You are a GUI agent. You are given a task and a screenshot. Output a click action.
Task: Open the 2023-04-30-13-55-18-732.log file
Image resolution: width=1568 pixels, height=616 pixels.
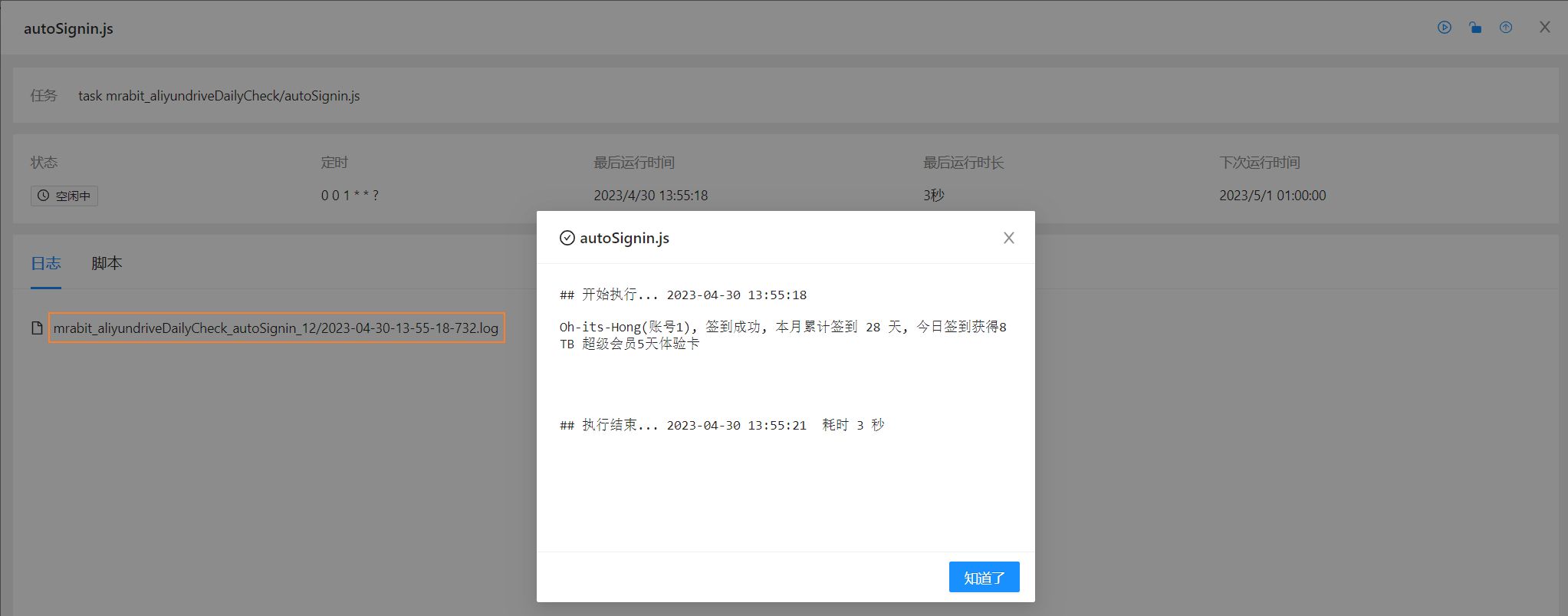click(276, 328)
